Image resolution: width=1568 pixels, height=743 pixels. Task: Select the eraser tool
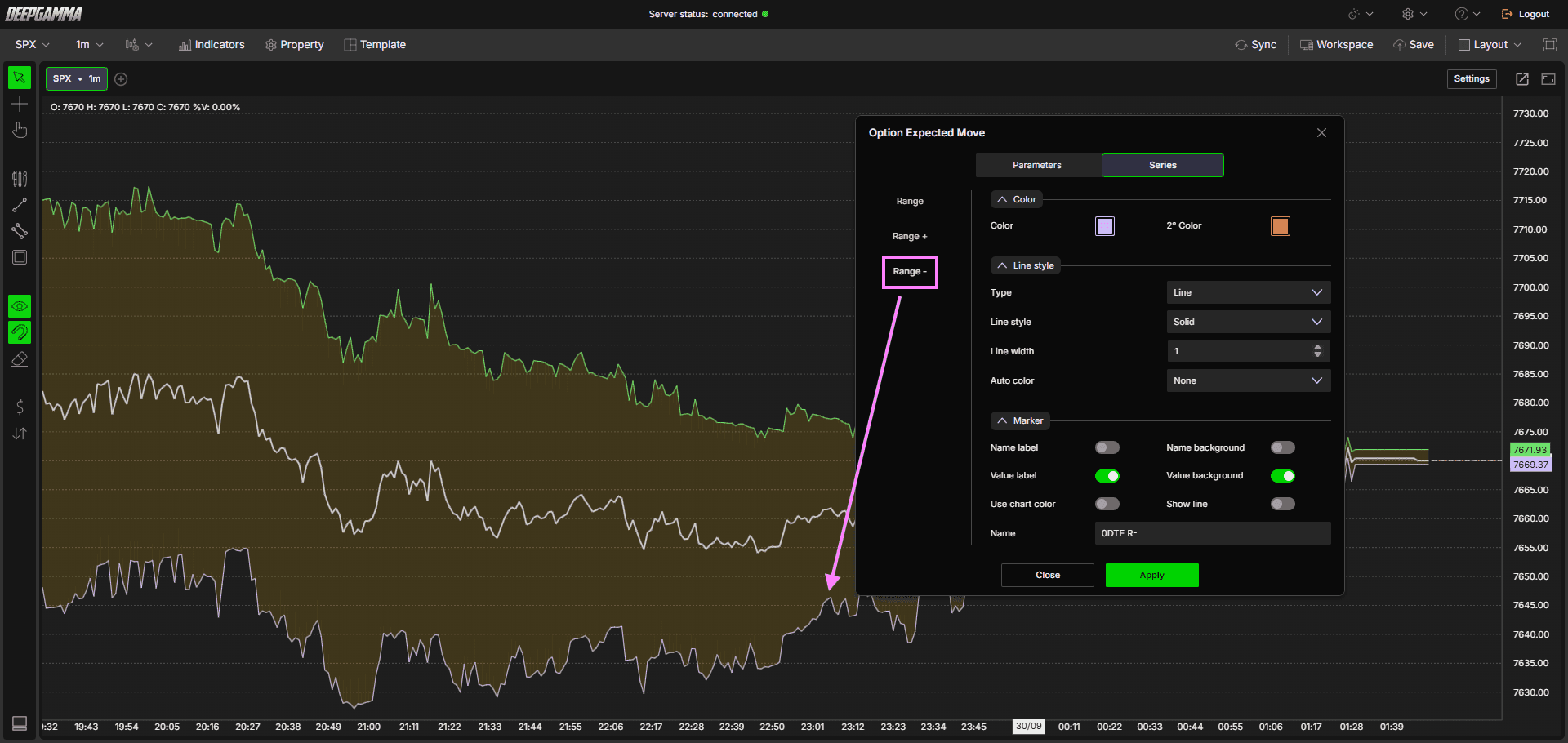[x=20, y=359]
